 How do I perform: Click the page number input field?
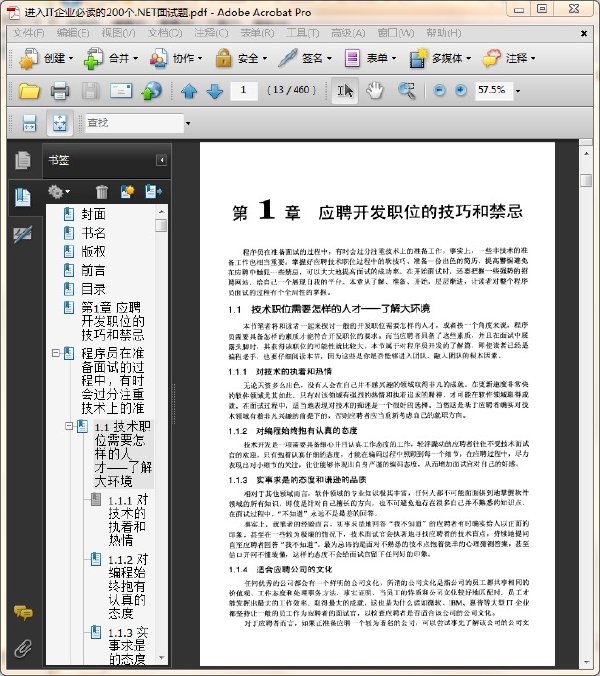pos(244,90)
